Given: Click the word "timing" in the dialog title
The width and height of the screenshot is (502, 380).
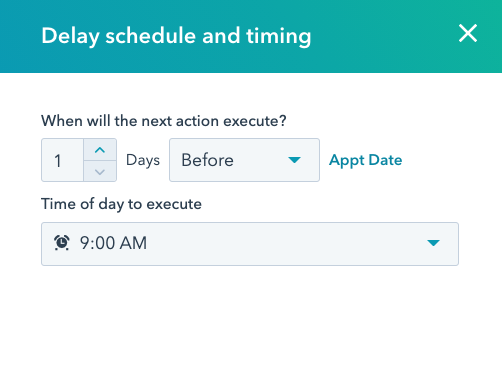Looking at the screenshot, I should click(x=279, y=36).
